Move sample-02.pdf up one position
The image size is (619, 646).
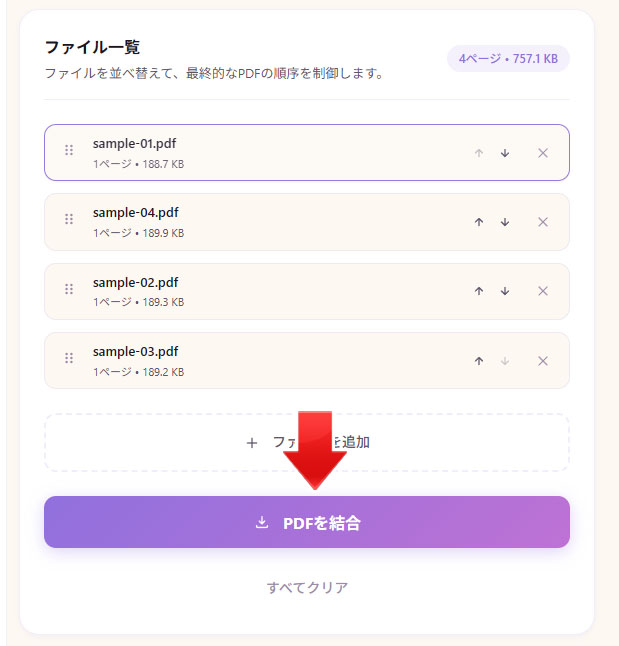click(479, 291)
